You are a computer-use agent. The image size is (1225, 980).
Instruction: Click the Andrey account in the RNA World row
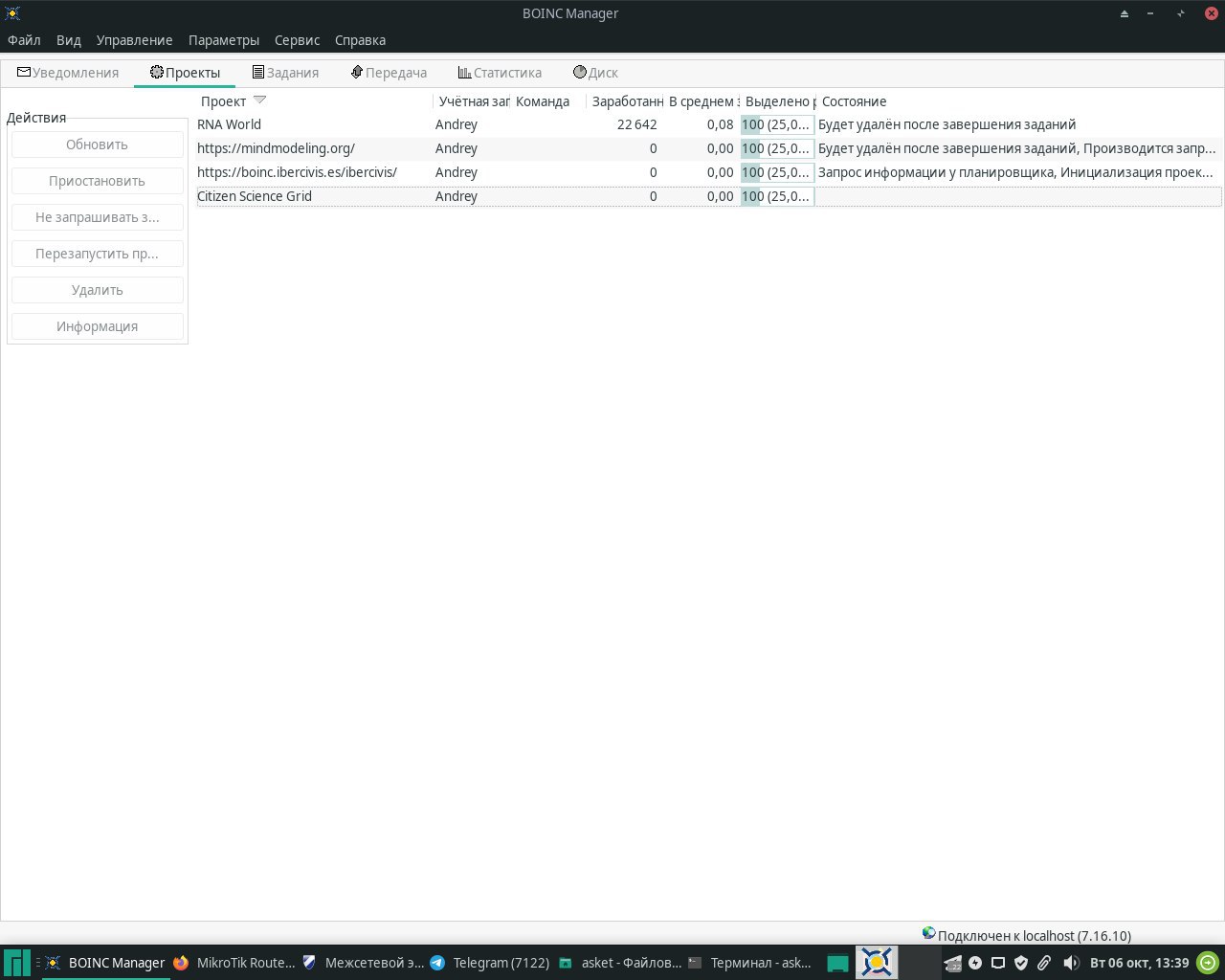(457, 124)
